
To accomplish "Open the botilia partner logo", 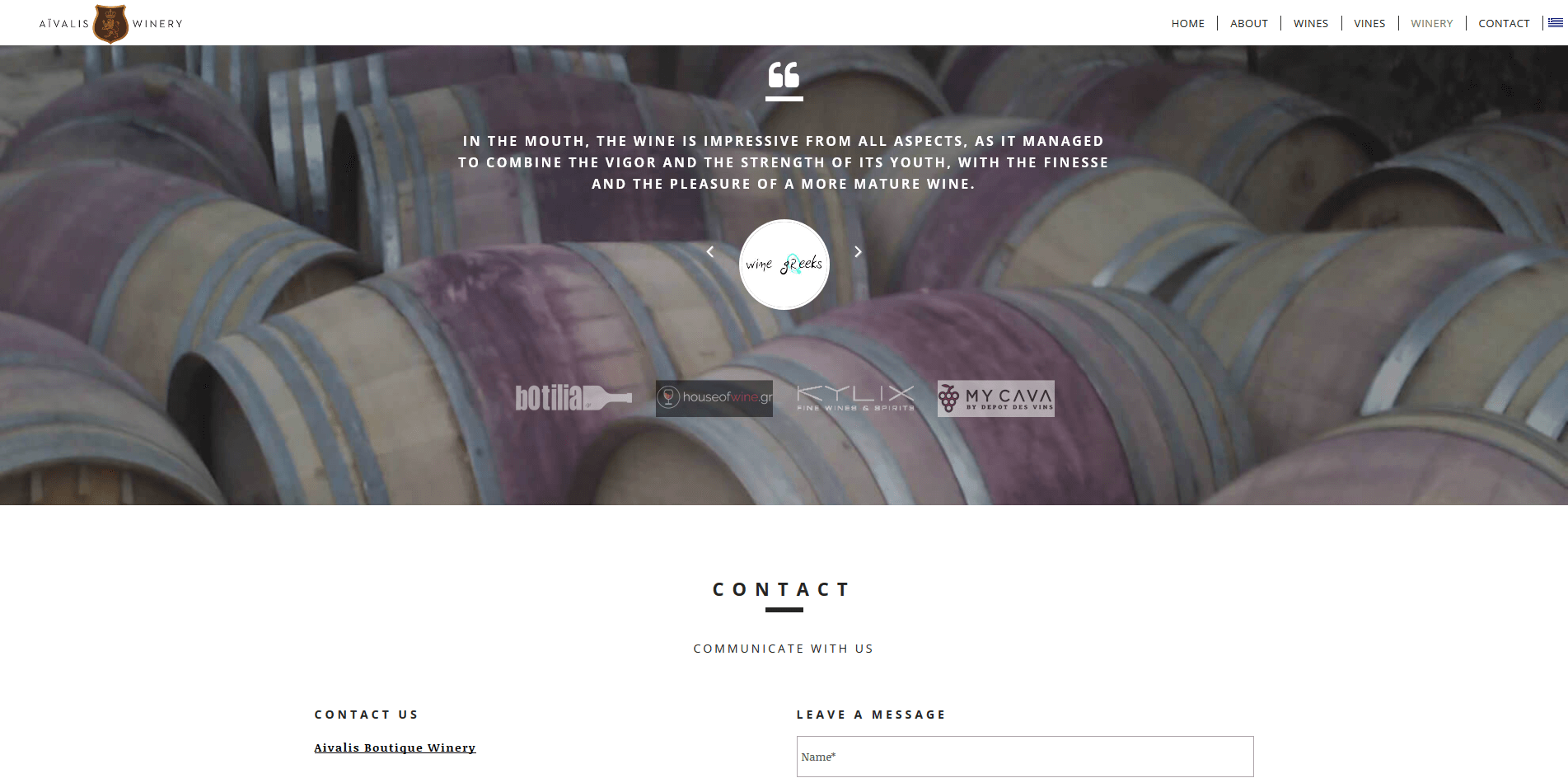I will click(573, 398).
